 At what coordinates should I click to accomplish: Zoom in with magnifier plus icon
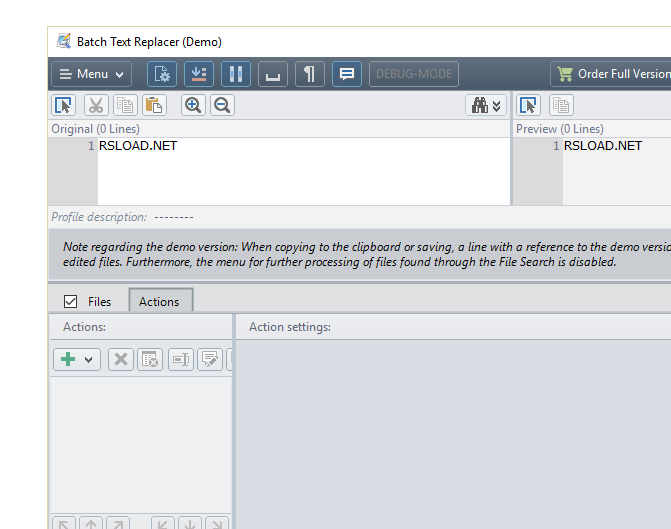(x=193, y=105)
